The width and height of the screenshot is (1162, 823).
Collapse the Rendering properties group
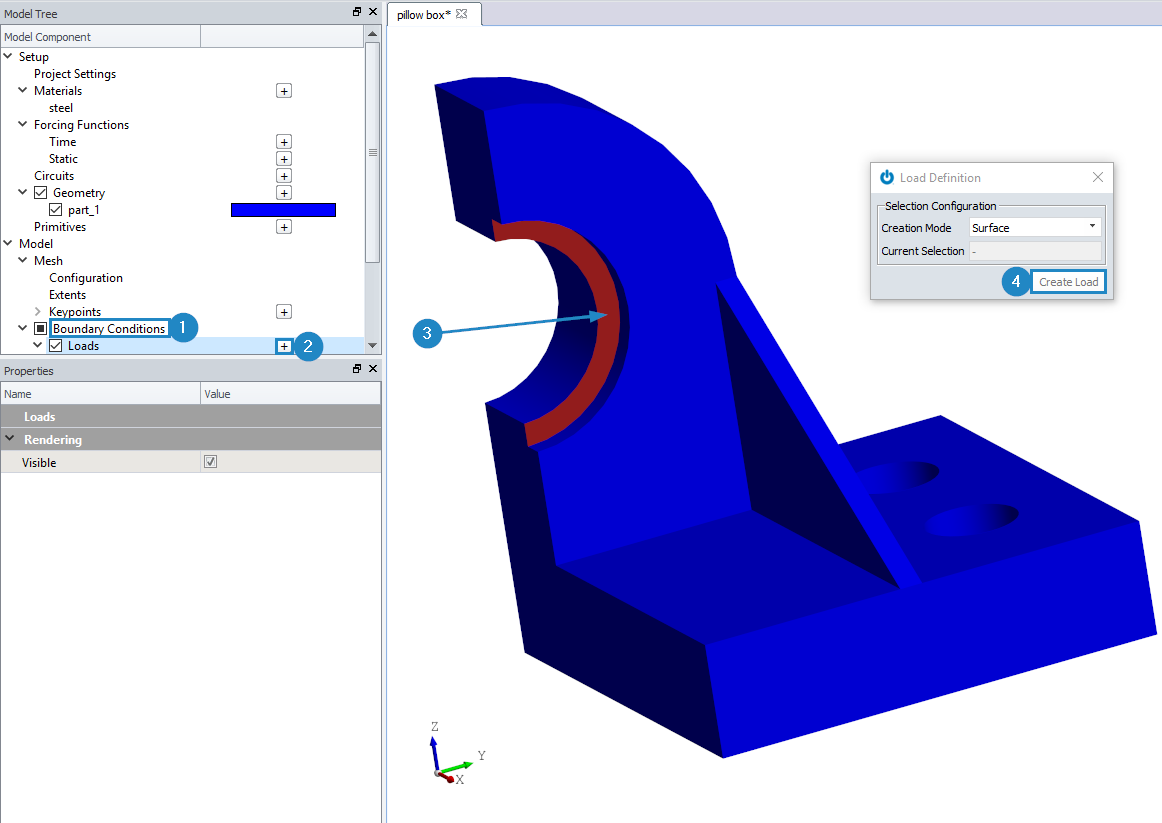pos(10,439)
